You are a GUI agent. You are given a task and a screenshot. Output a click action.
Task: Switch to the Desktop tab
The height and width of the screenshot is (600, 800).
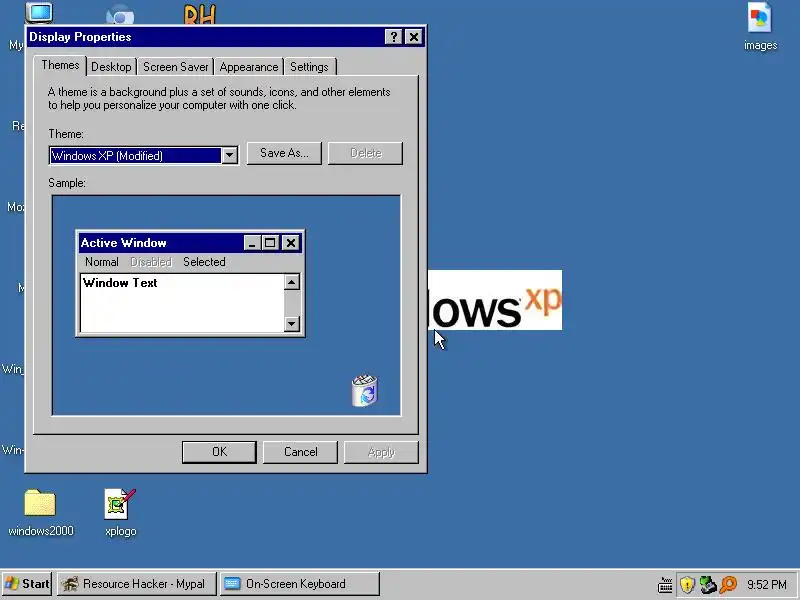click(x=111, y=67)
